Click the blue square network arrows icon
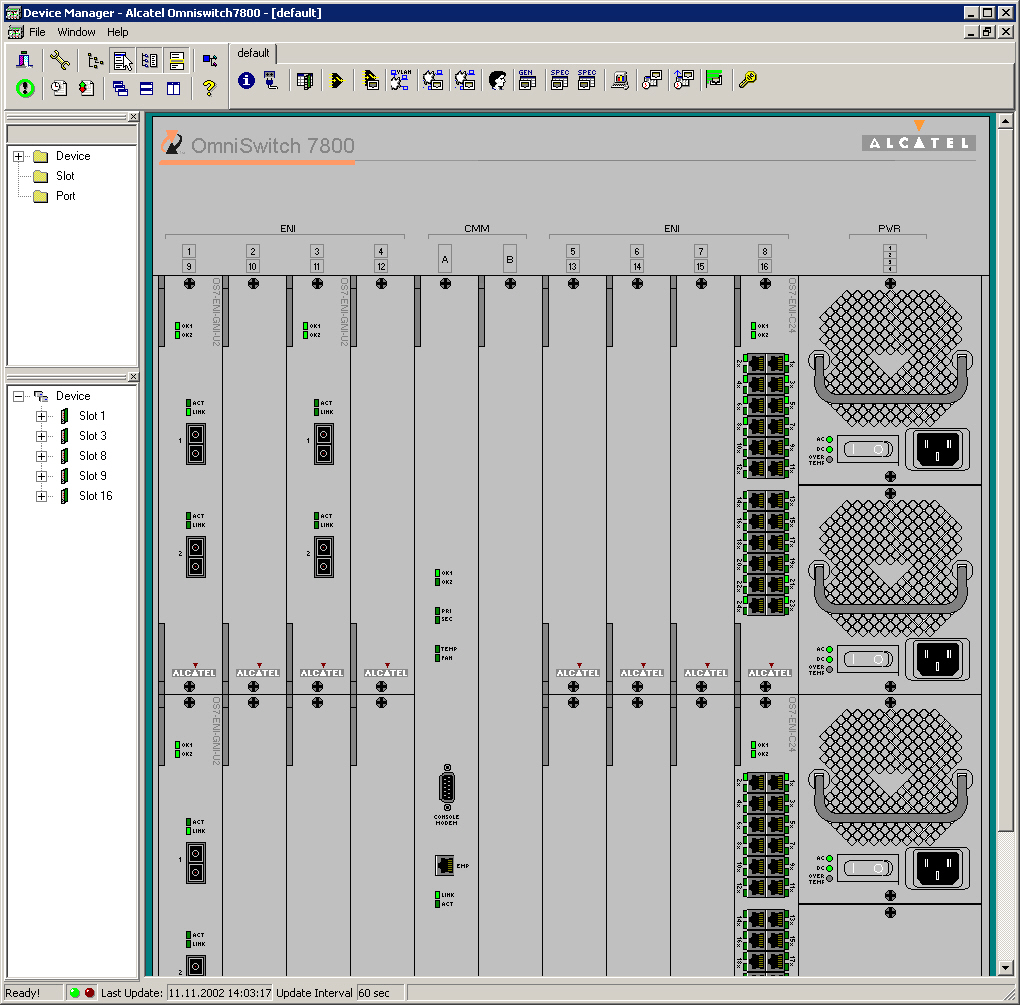 click(x=209, y=60)
